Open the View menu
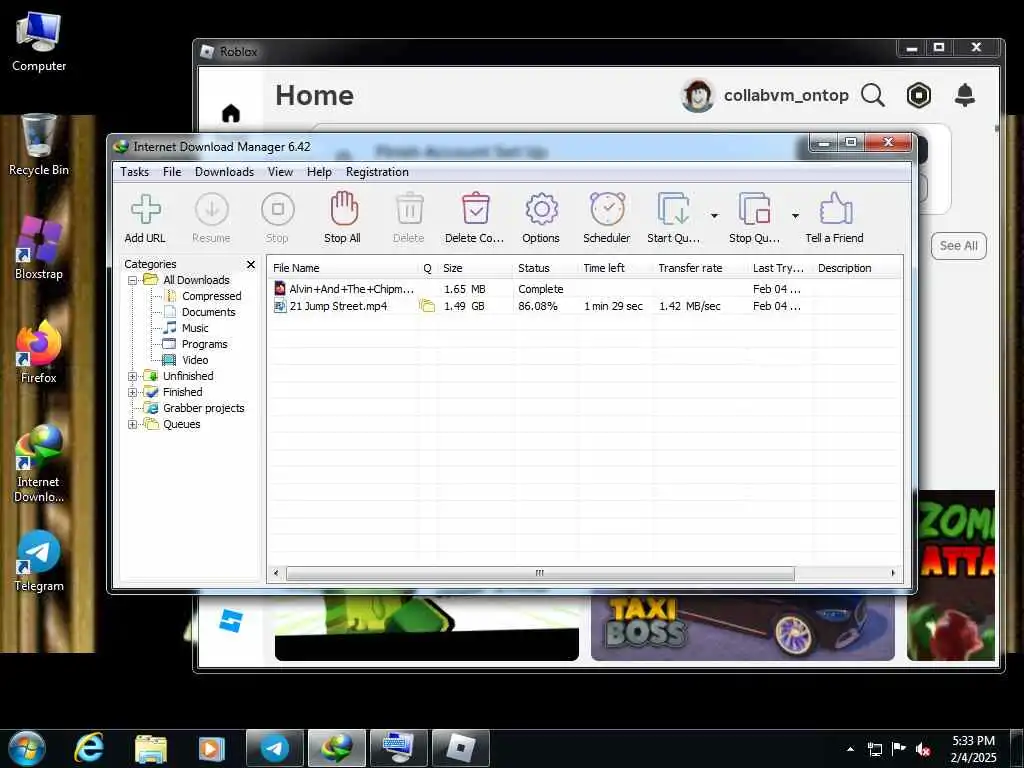 [280, 172]
